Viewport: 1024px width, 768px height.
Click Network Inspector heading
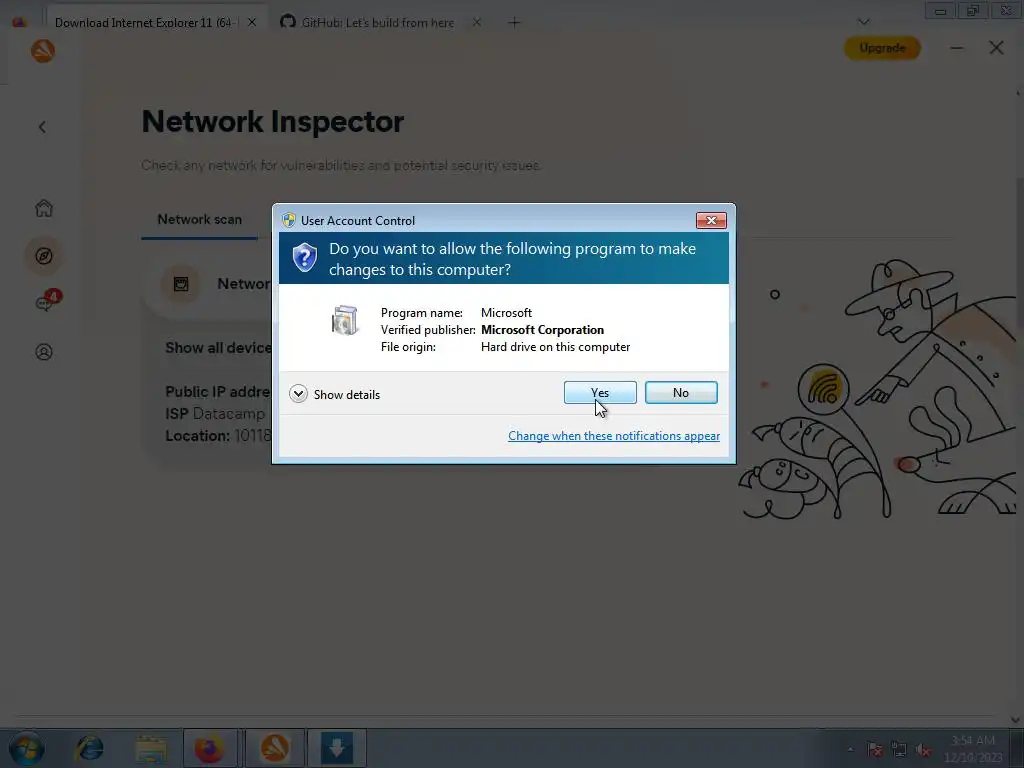[x=273, y=121]
